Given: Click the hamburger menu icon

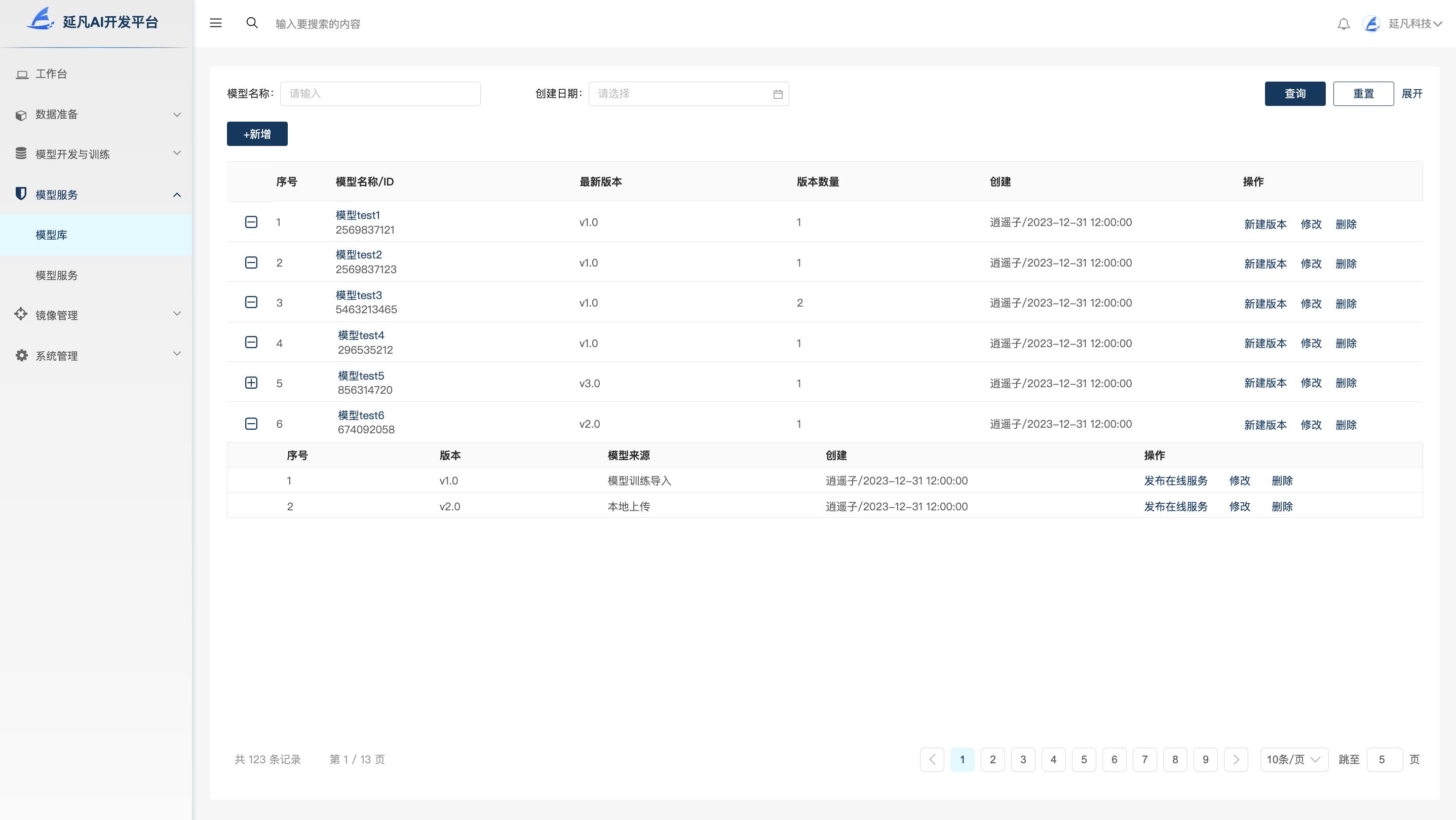Looking at the screenshot, I should click(215, 23).
